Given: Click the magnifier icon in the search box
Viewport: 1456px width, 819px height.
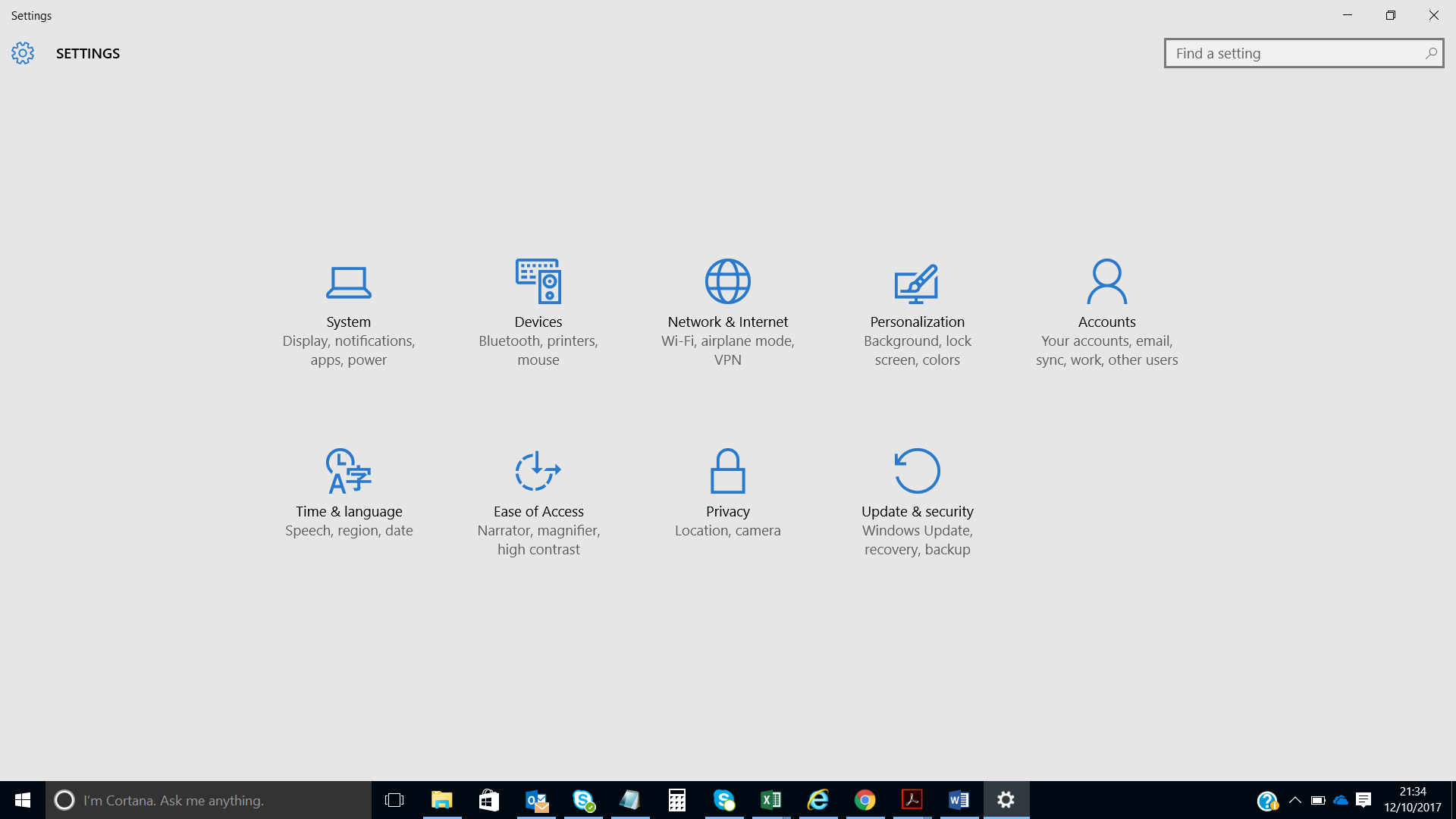Looking at the screenshot, I should (x=1431, y=53).
